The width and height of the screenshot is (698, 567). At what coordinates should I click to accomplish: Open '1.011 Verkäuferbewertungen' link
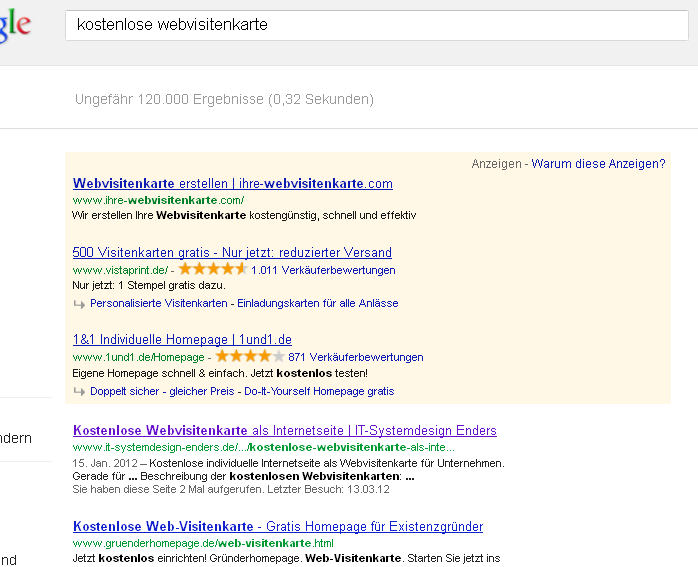[x=323, y=270]
